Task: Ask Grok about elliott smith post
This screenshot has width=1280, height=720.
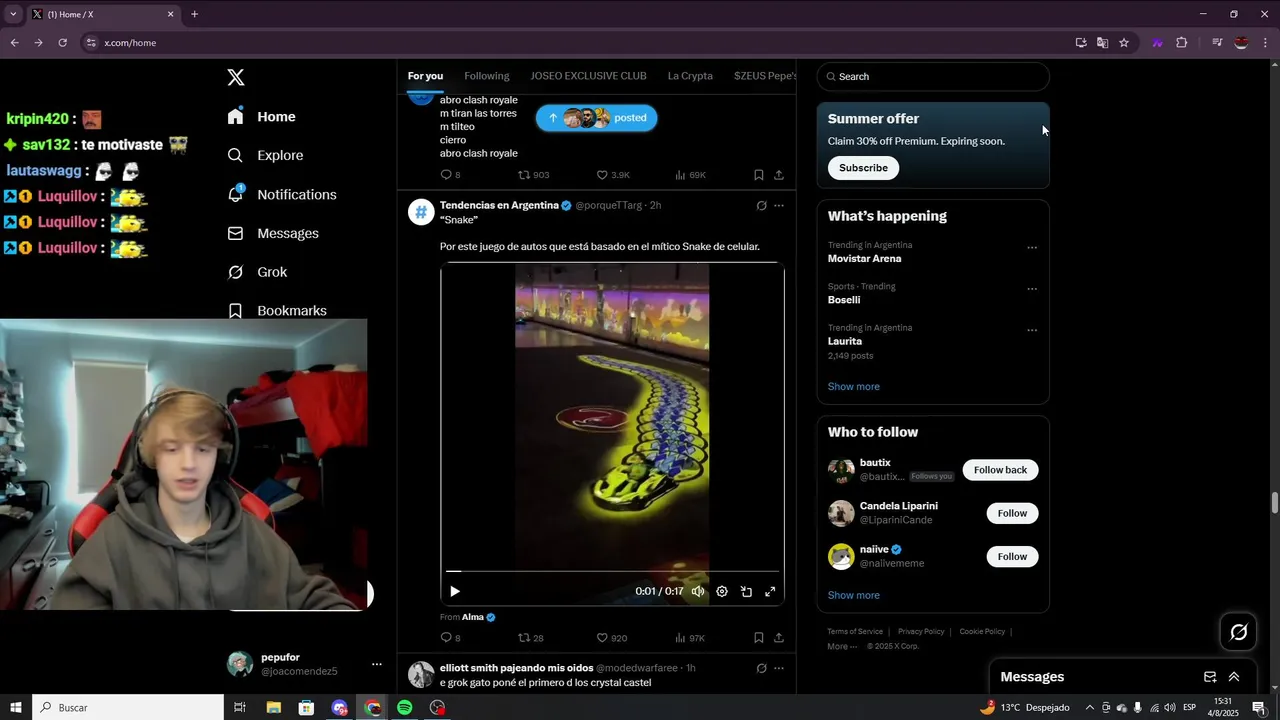Action: (x=761, y=668)
